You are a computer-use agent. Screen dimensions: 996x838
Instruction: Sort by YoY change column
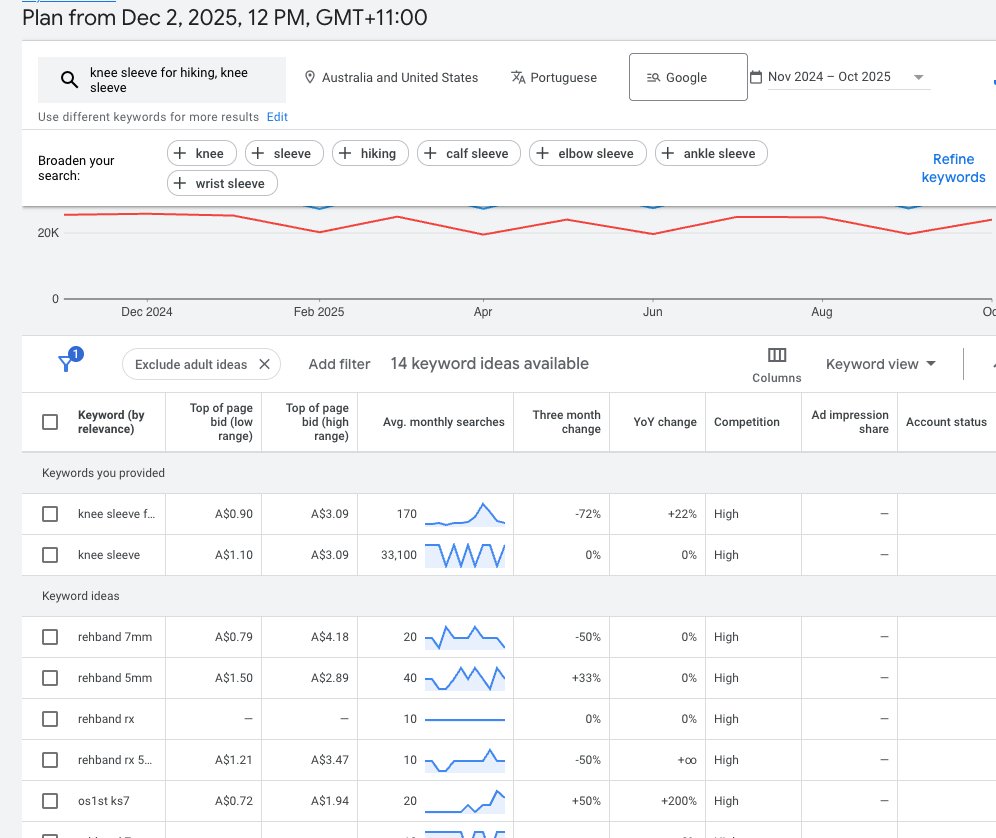[664, 422]
